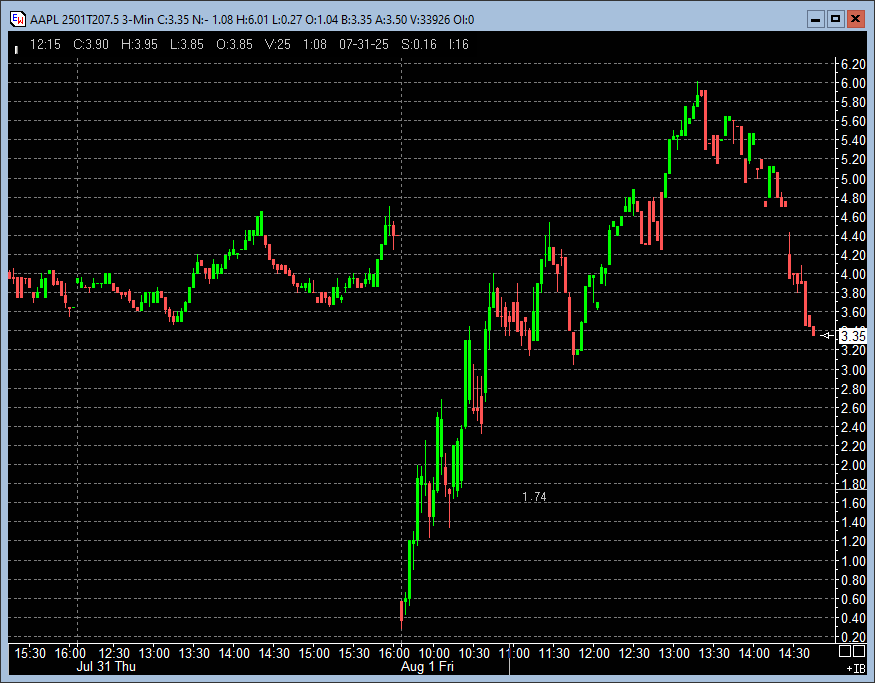Click the 5.00 price axis label
Screen dimensions: 875x683
click(853, 179)
